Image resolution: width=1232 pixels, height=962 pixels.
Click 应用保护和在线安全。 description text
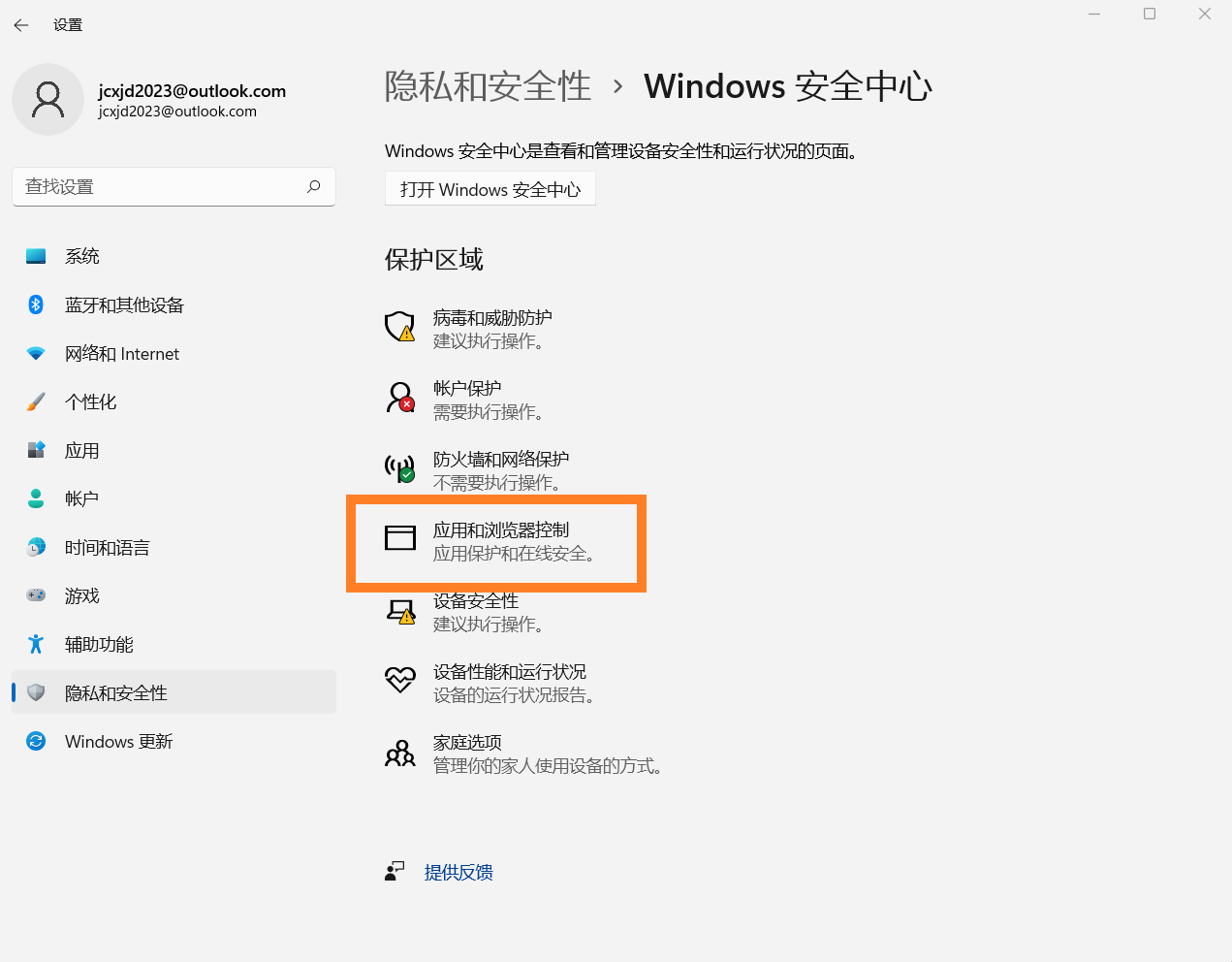coord(515,554)
